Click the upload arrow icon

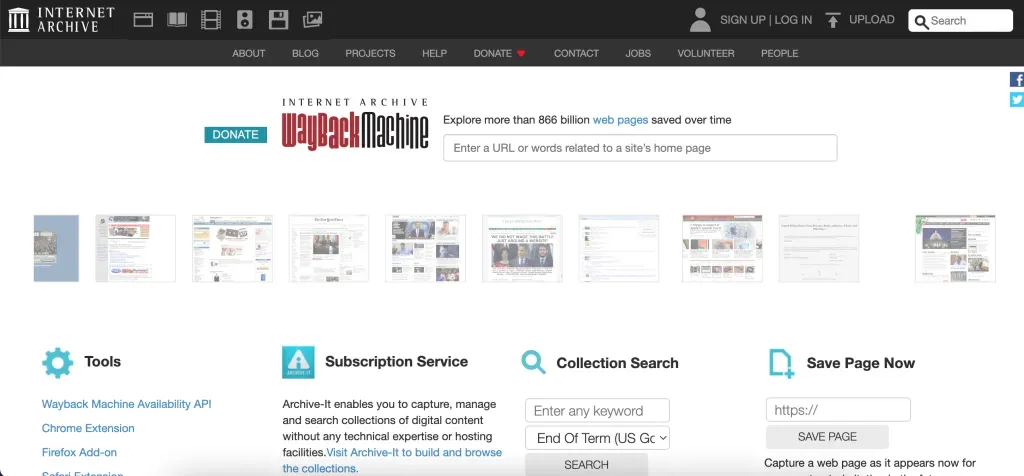(x=833, y=20)
